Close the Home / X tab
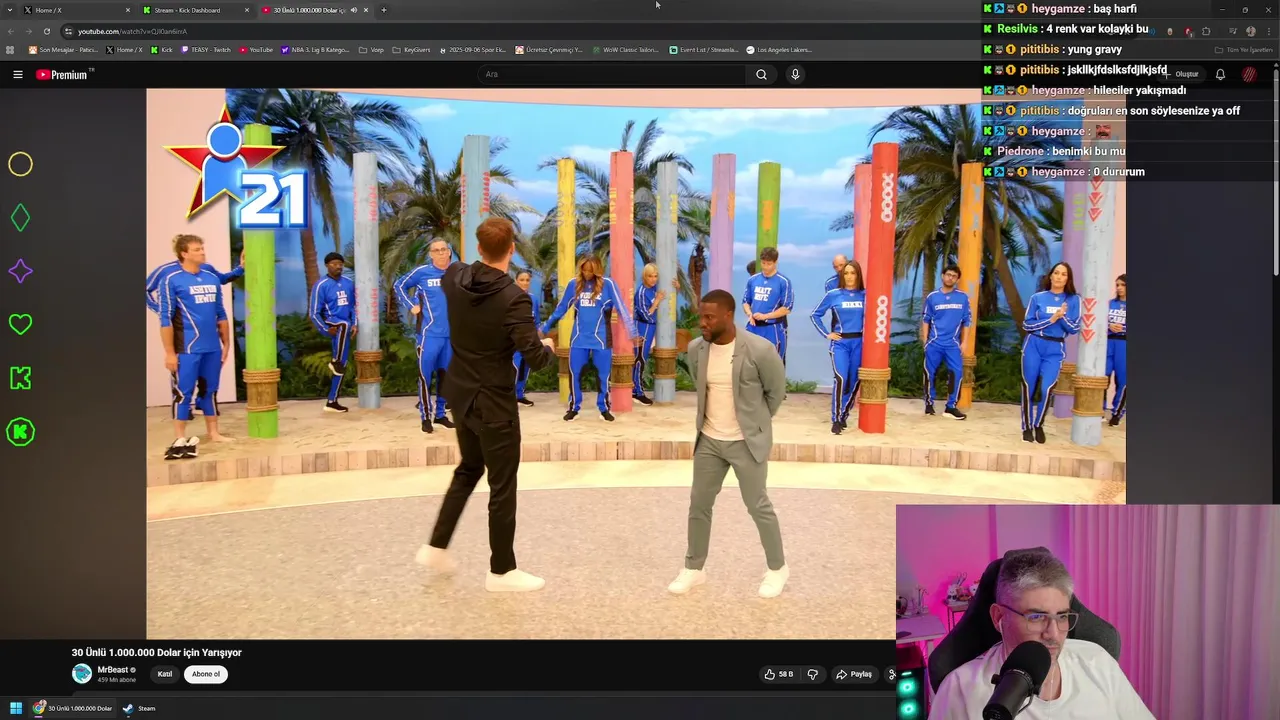 point(128,10)
